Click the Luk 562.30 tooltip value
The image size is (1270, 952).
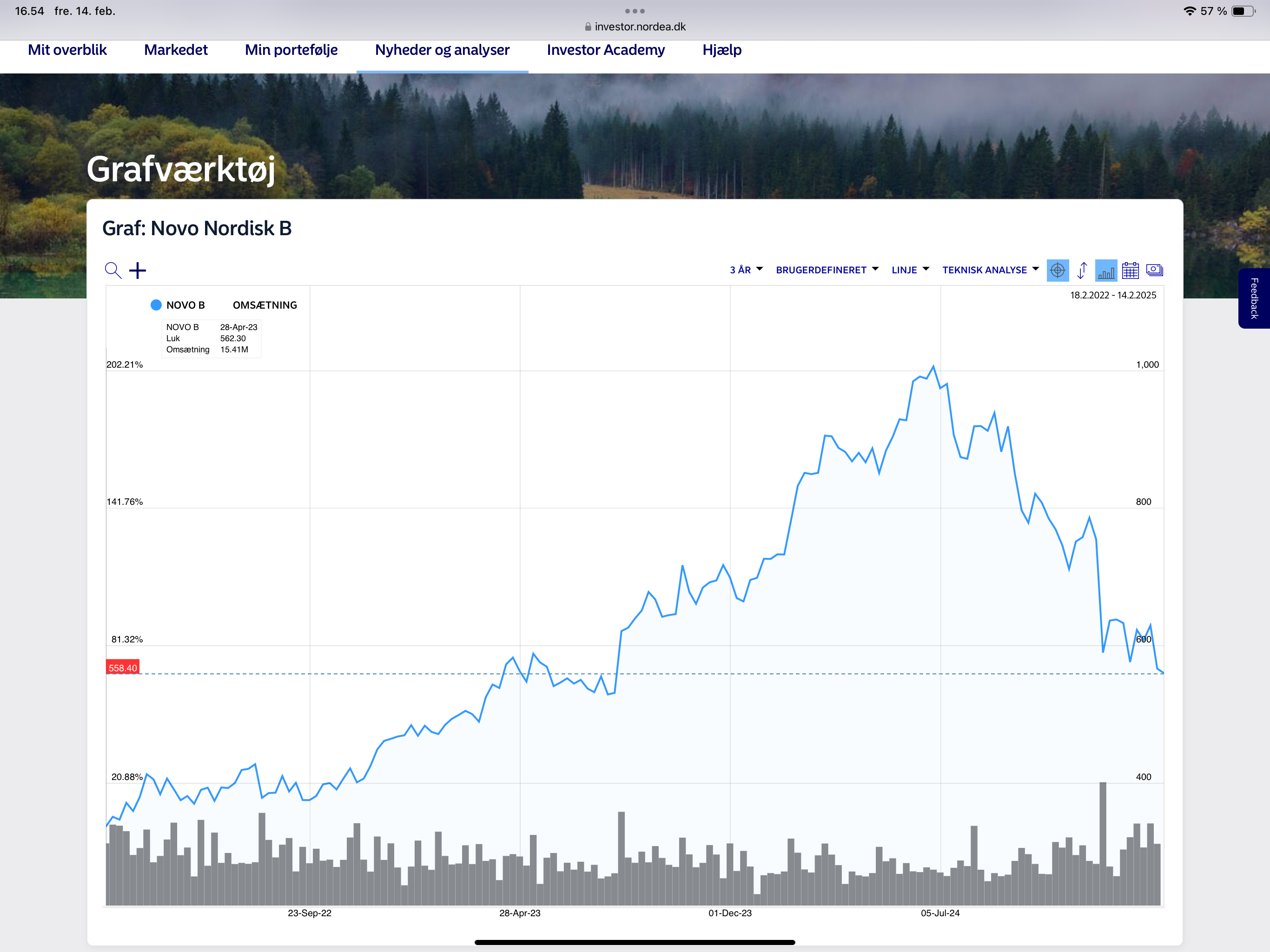pos(232,338)
